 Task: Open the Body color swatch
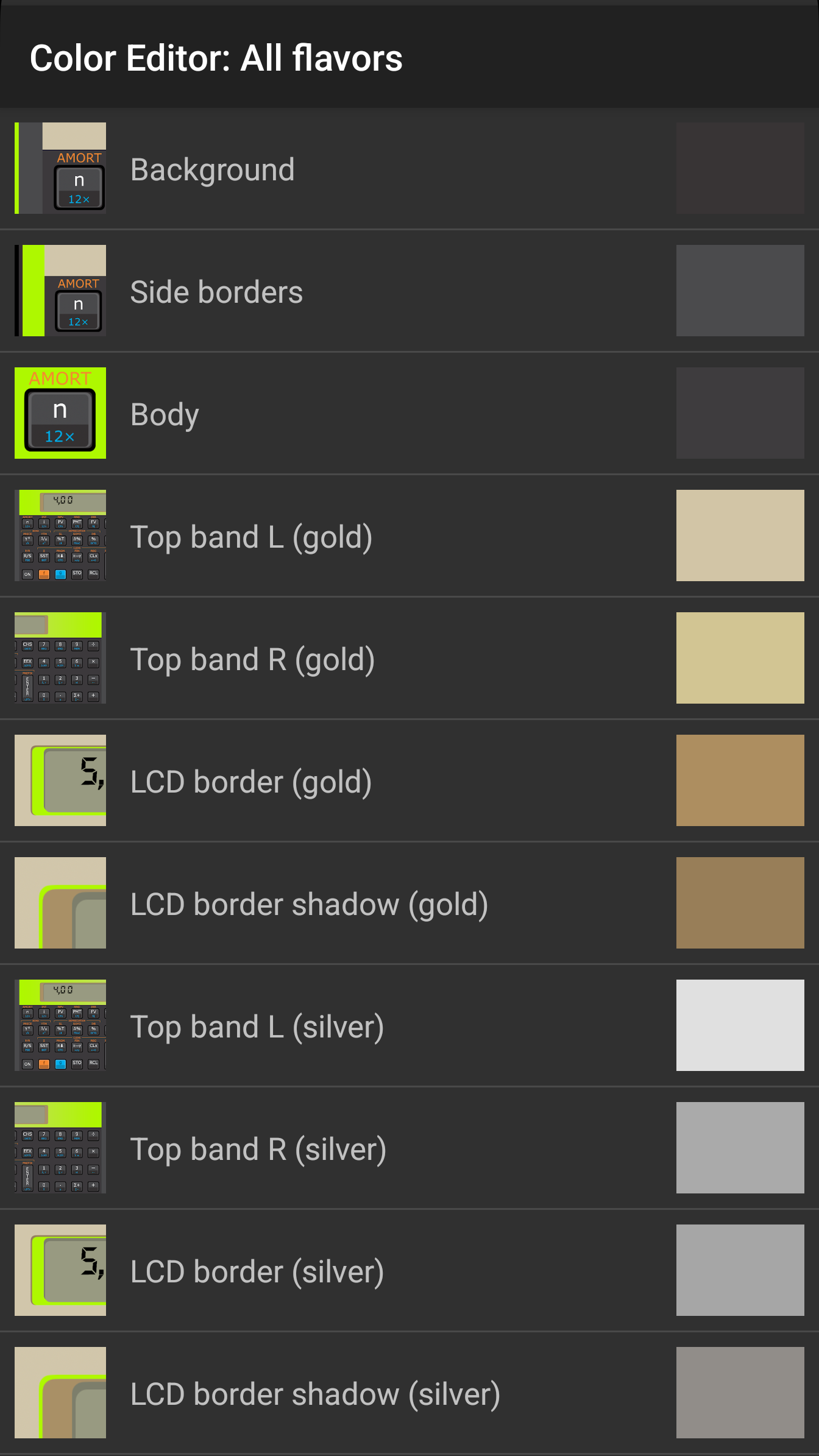tap(740, 413)
